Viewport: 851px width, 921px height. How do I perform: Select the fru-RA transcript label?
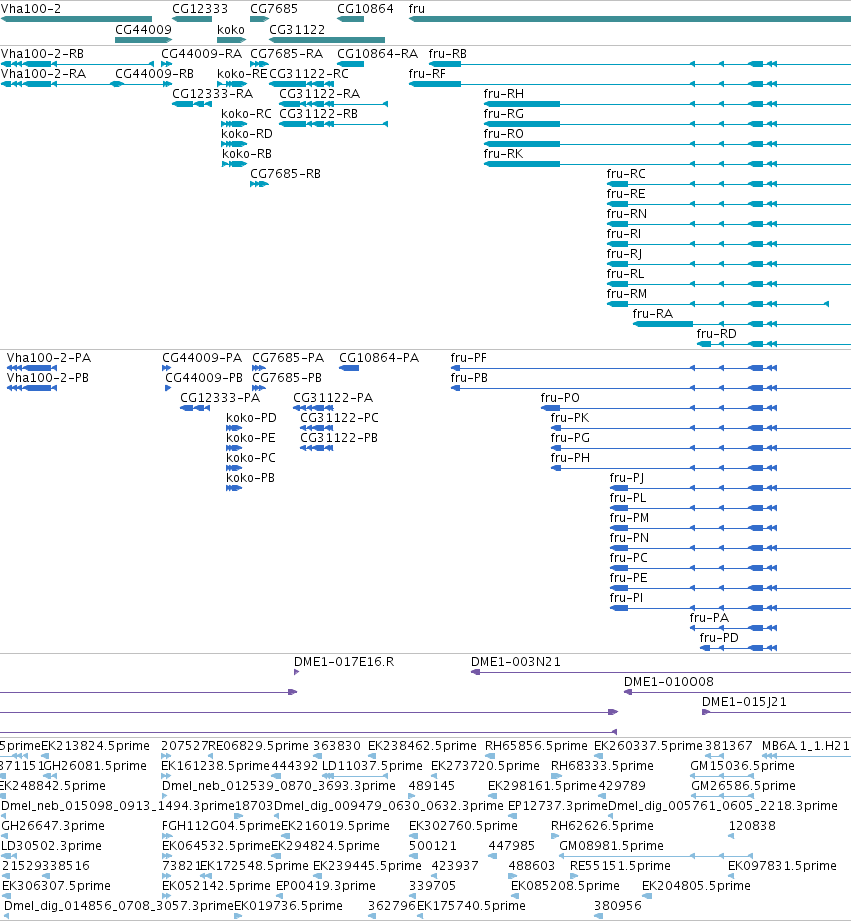[x=652, y=313]
